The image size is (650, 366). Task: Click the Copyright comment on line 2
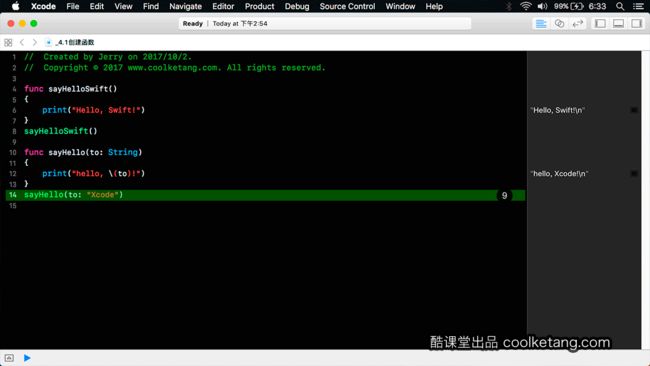click(x=175, y=68)
